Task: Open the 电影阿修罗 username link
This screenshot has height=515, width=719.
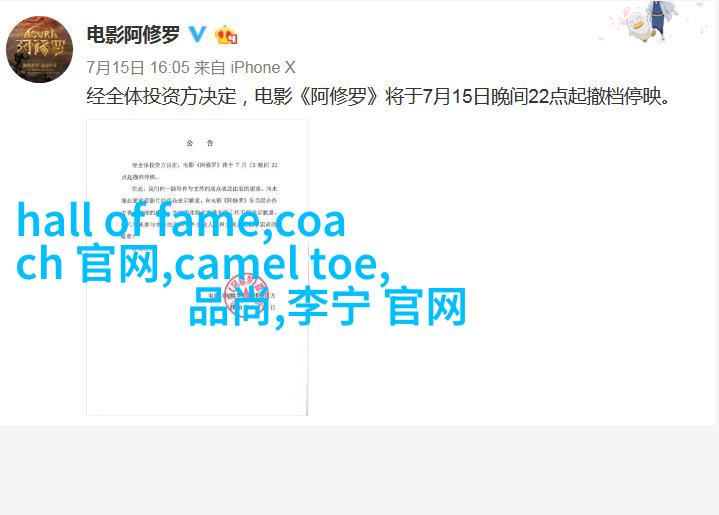Action: pos(133,35)
